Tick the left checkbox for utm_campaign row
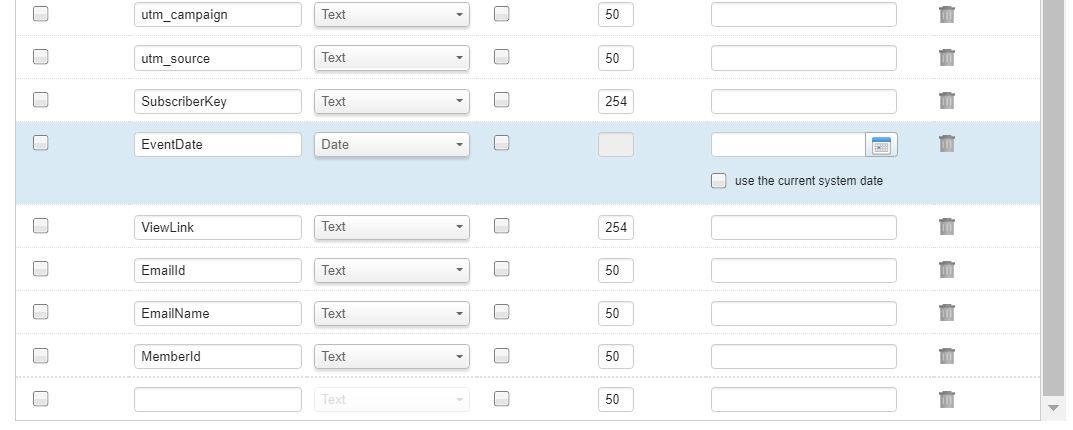This screenshot has width=1073, height=430. pos(41,14)
